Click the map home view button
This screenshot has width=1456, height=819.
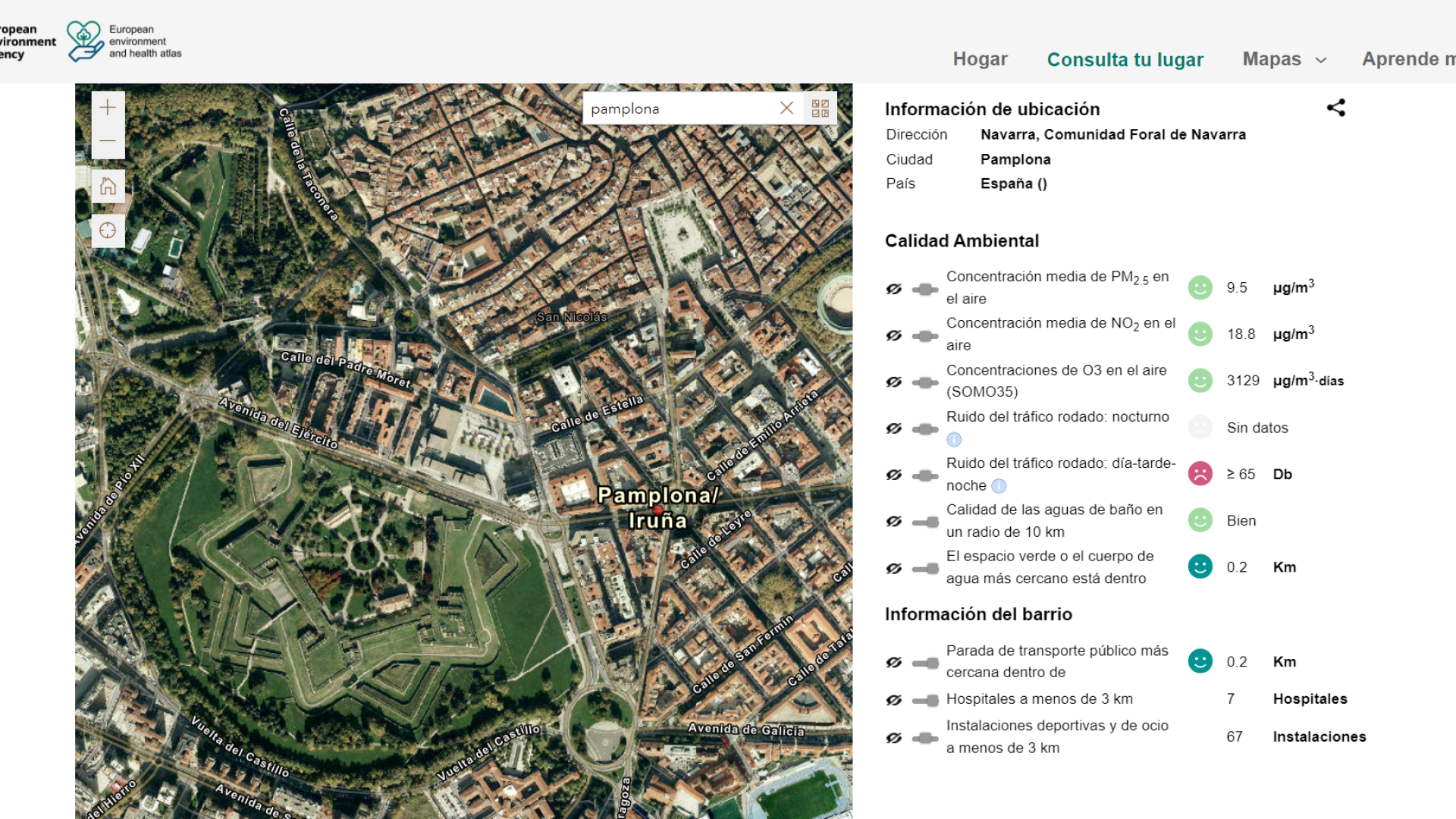pyautogui.click(x=108, y=186)
